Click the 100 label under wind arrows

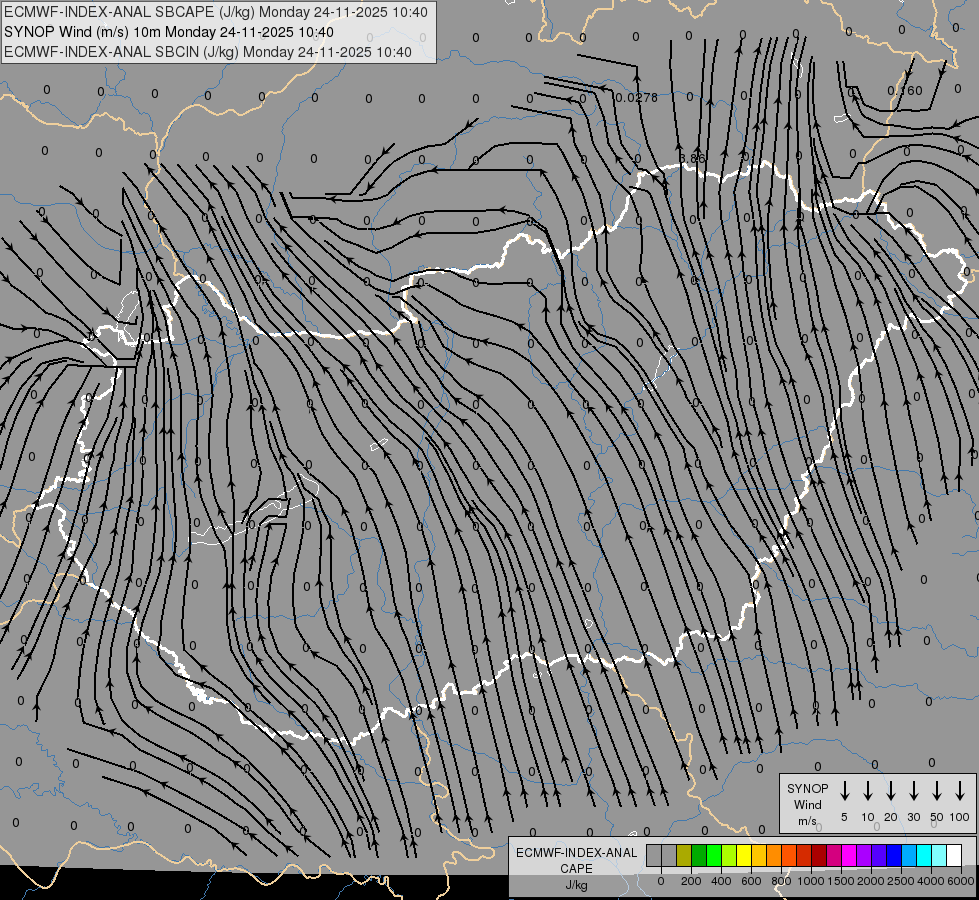tap(960, 817)
